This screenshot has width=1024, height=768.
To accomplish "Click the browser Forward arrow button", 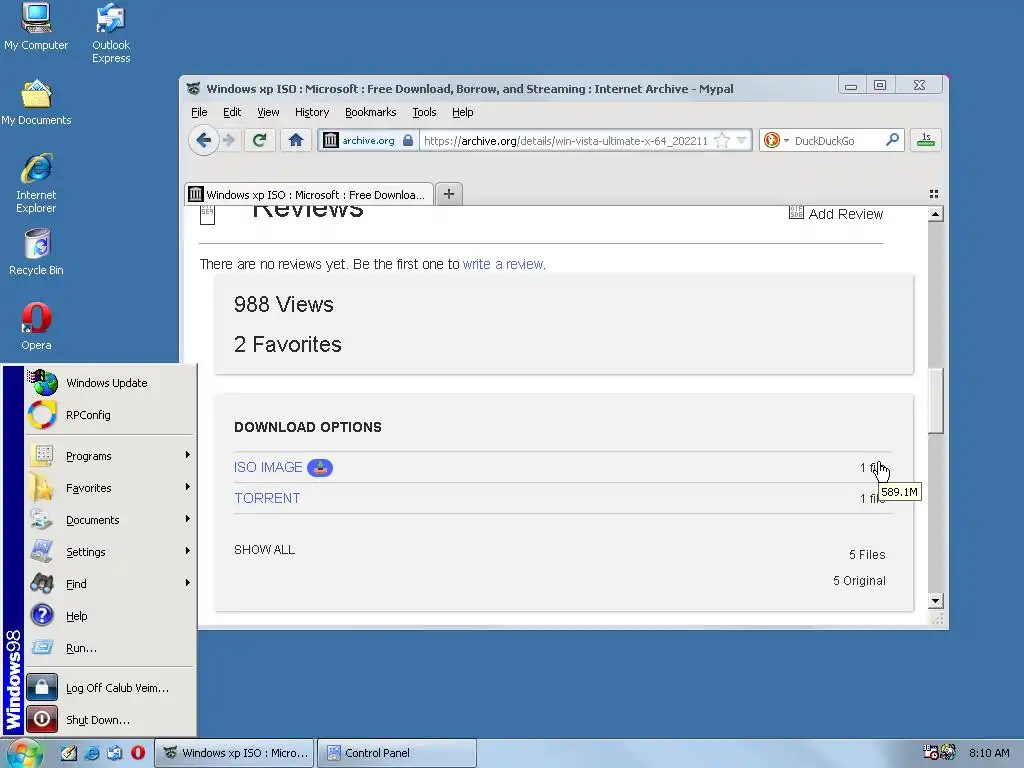I will click(229, 140).
